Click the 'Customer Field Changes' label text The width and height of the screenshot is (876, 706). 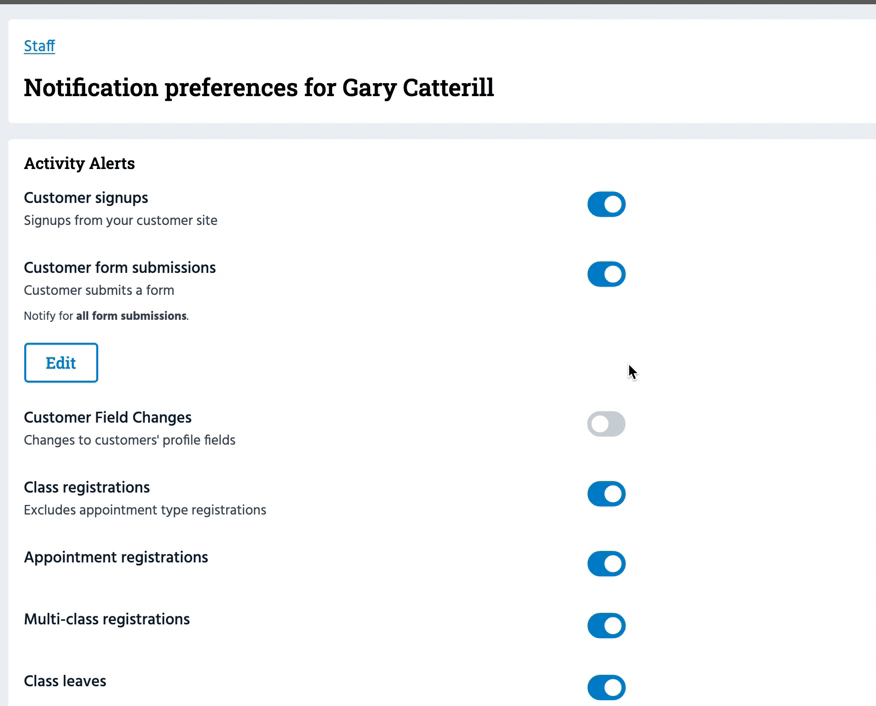point(107,418)
